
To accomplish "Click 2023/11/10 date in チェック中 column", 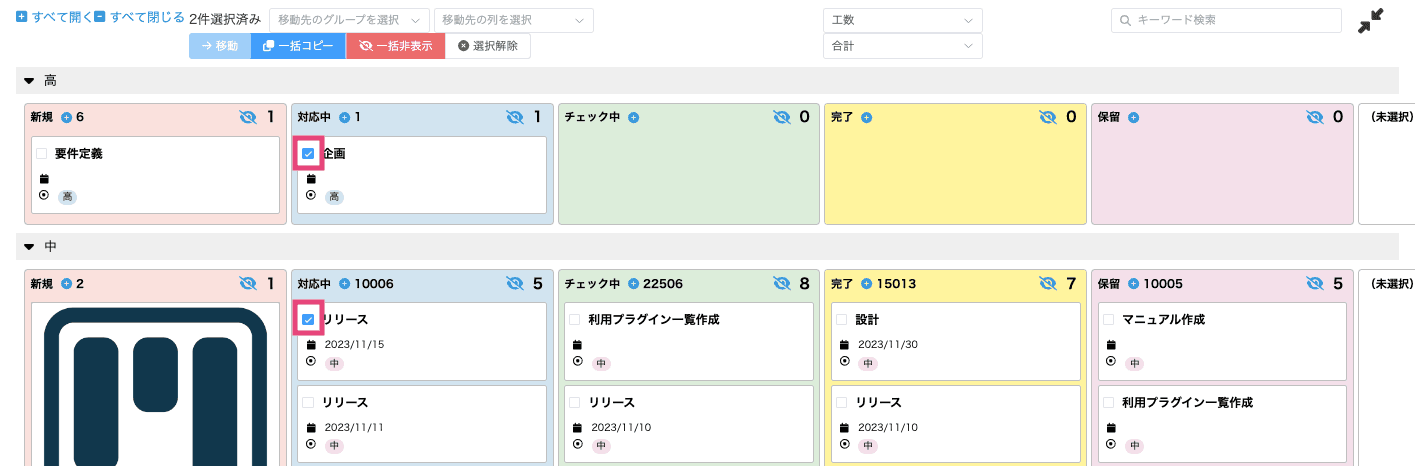I will [x=621, y=427].
